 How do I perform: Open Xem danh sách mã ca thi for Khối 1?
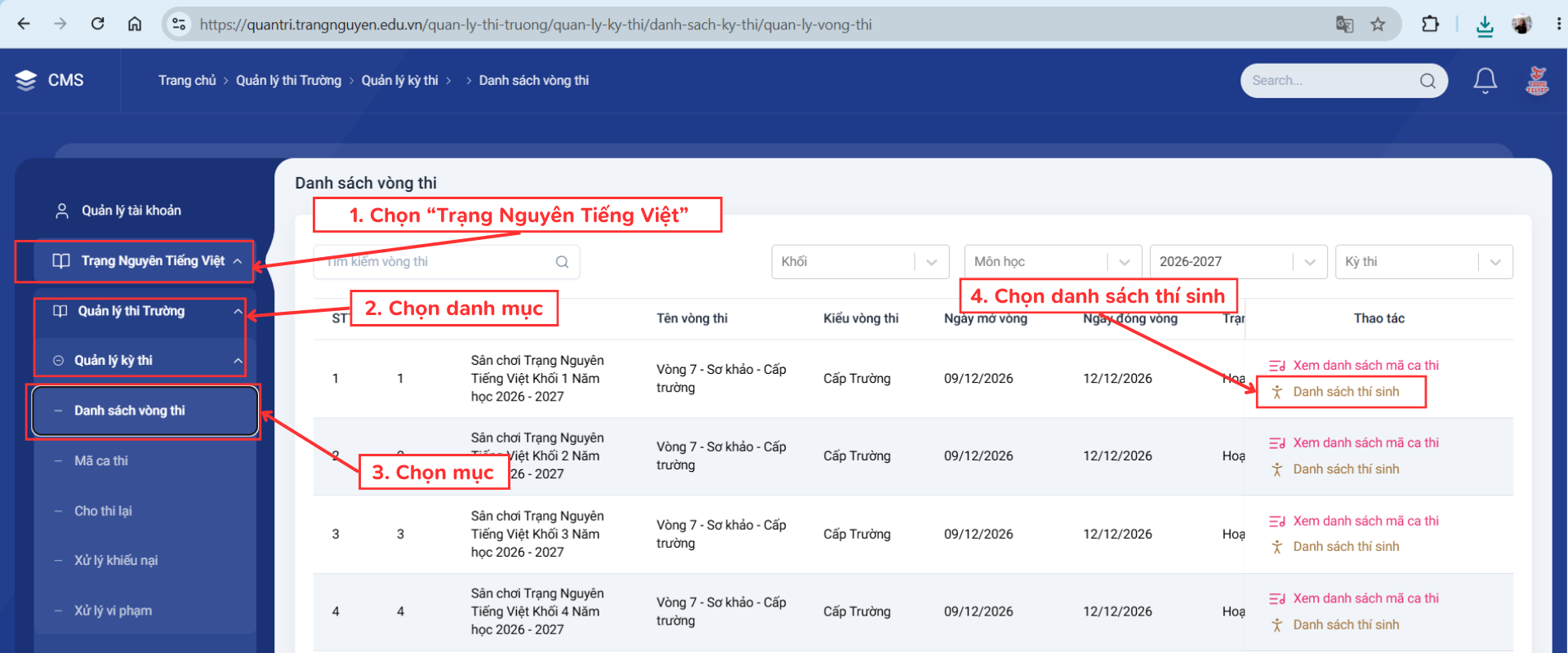pos(1365,366)
